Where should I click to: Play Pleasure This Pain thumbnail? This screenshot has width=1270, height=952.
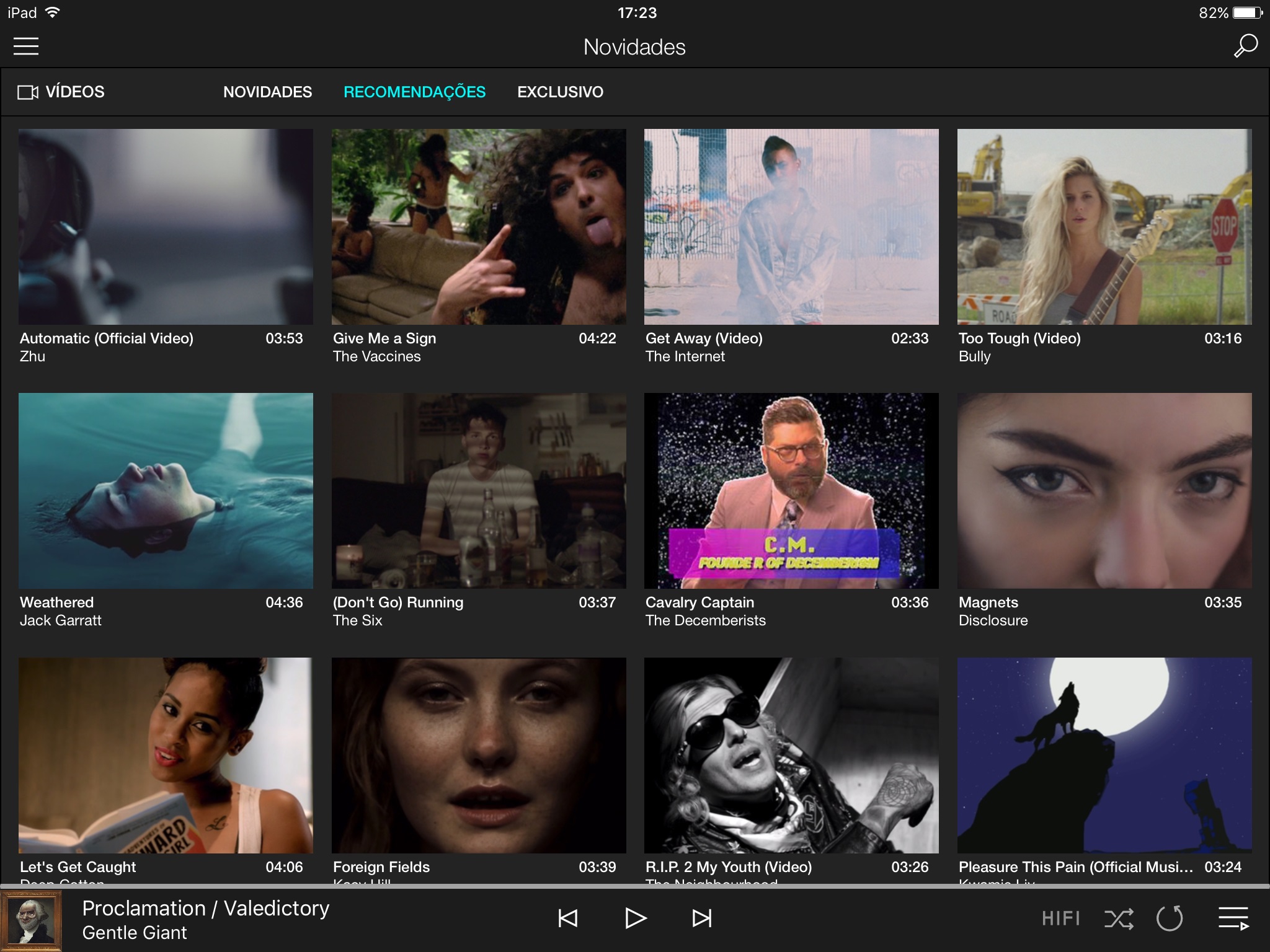(1104, 756)
